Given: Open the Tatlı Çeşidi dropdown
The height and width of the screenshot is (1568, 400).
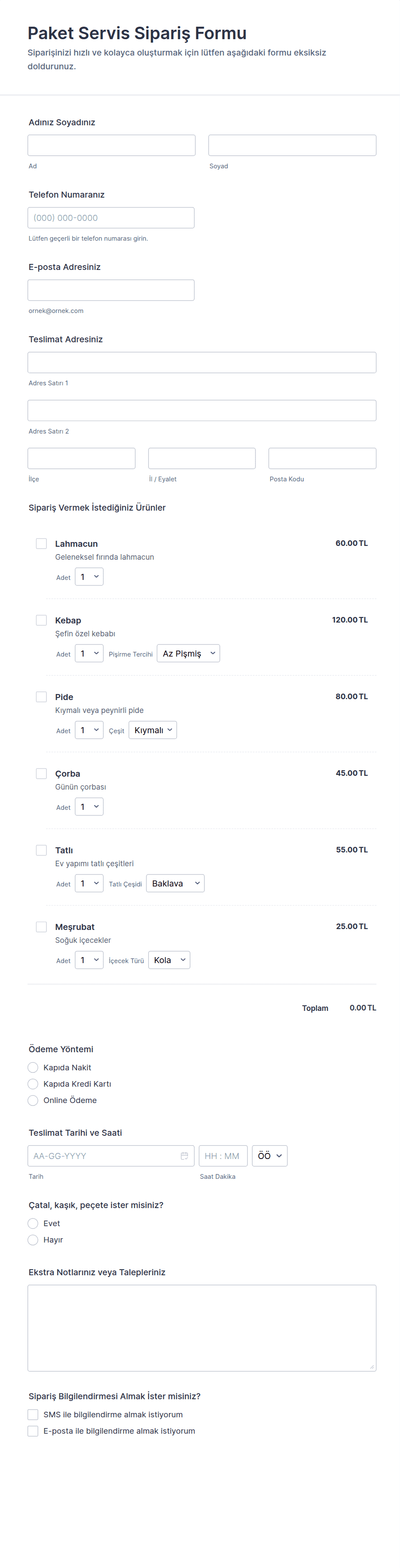Looking at the screenshot, I should click(175, 884).
